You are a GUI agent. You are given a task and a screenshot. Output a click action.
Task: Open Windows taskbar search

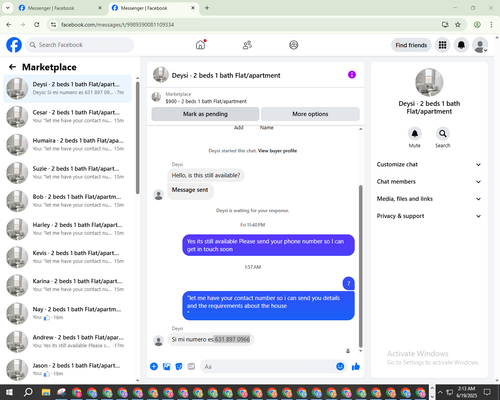tap(28, 392)
